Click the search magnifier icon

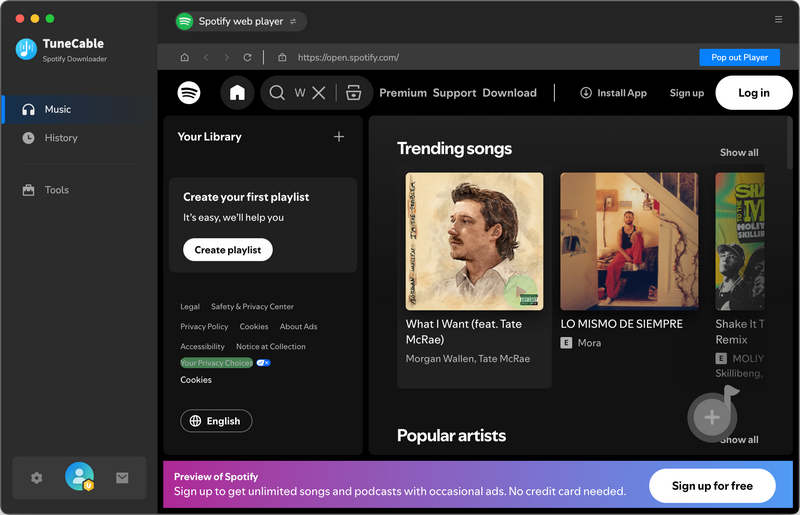coord(277,93)
